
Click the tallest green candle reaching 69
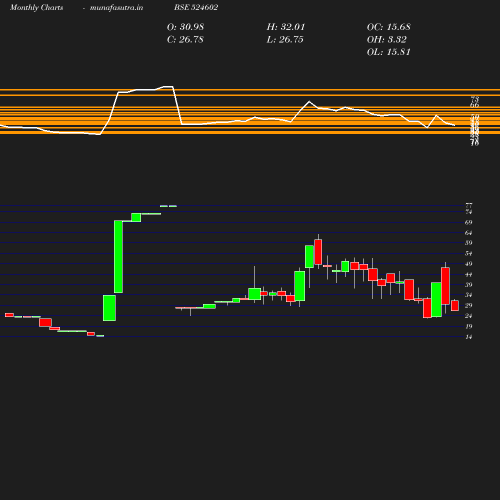(x=118, y=257)
